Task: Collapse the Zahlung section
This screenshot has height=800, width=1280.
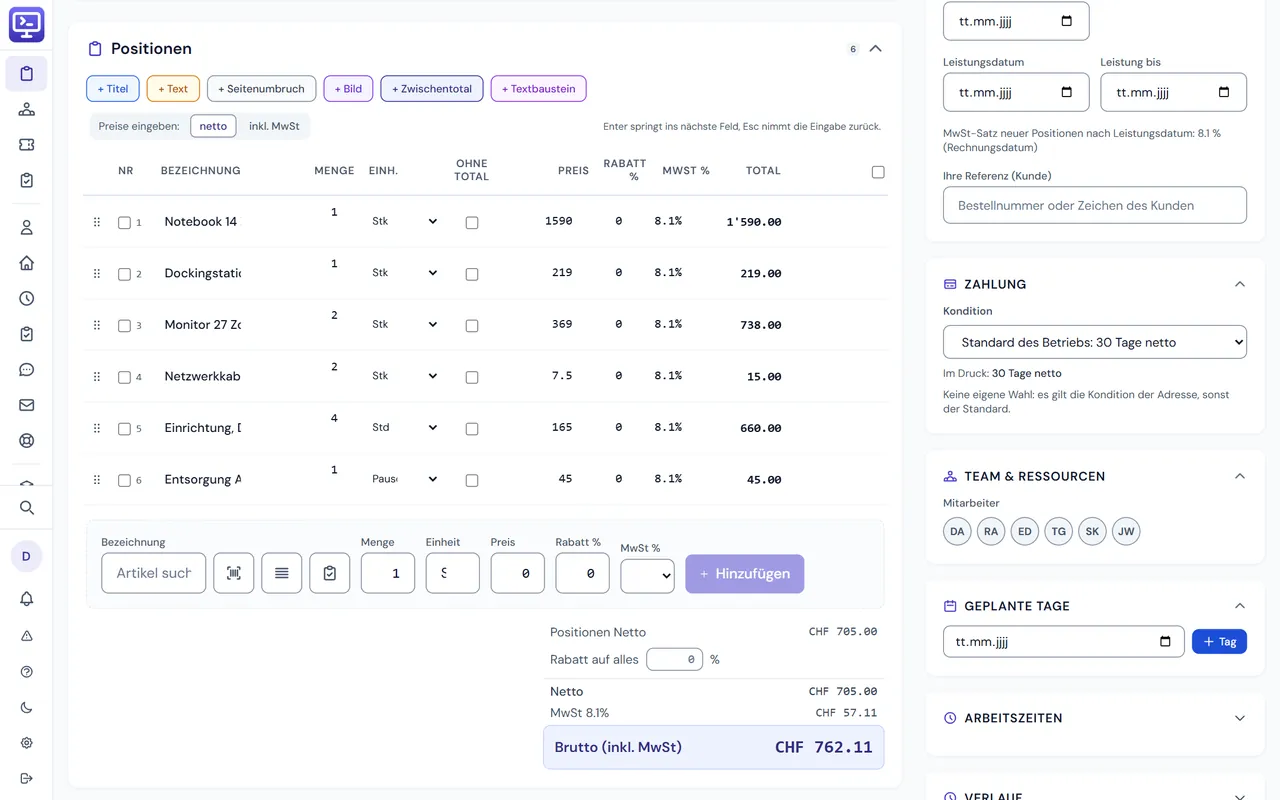Action: coord(1240,284)
